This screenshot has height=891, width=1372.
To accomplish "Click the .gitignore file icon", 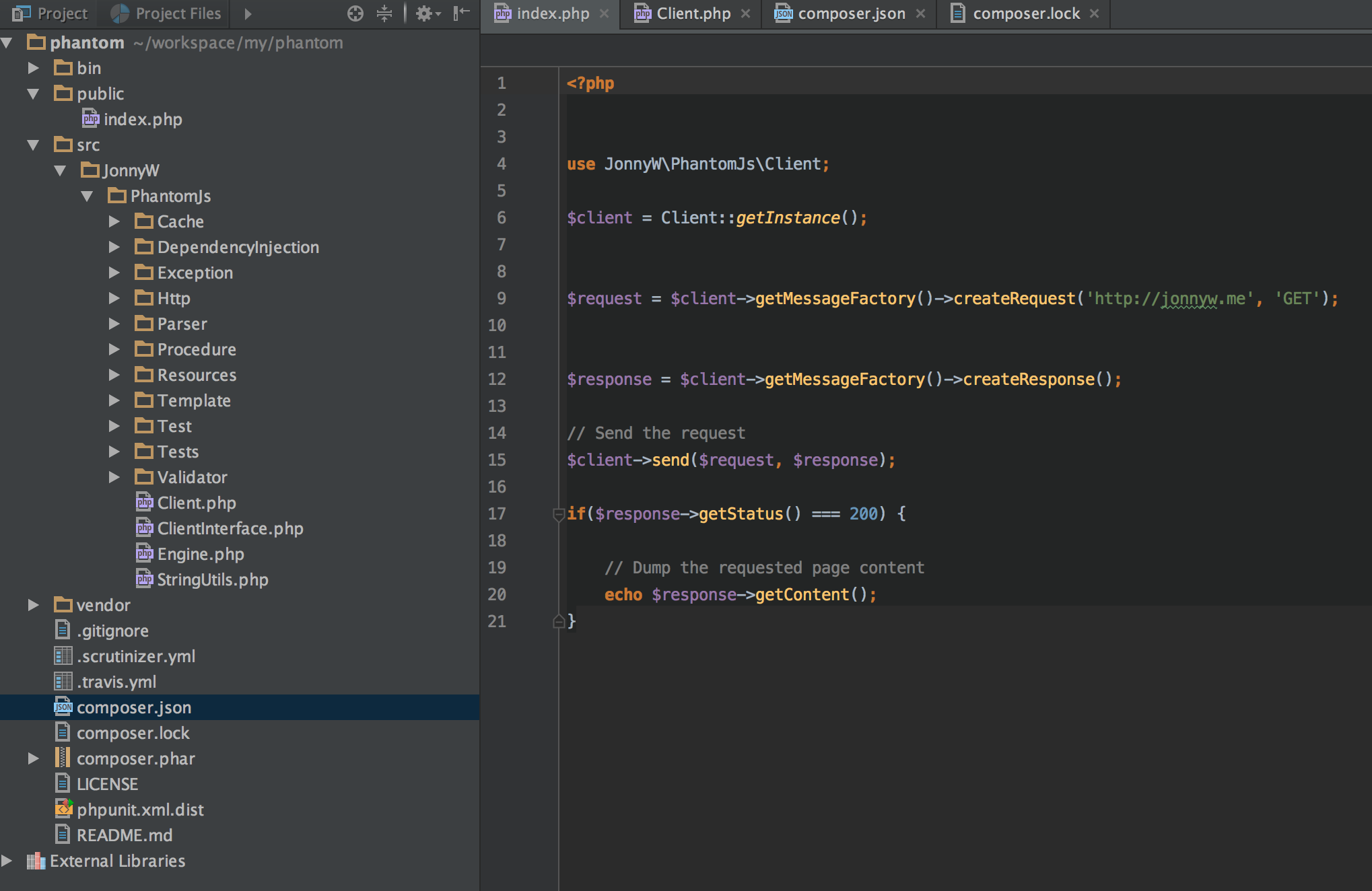I will pos(63,630).
